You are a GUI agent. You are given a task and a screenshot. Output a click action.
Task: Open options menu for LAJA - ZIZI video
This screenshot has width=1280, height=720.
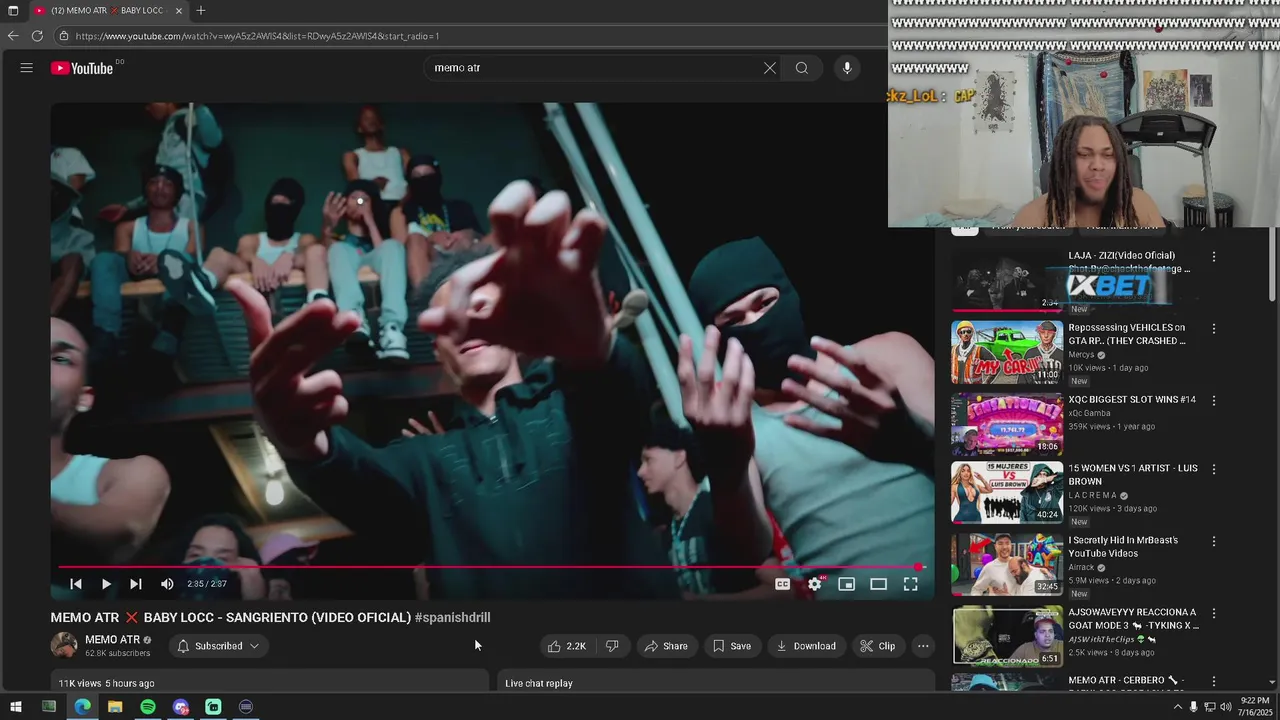click(1214, 257)
